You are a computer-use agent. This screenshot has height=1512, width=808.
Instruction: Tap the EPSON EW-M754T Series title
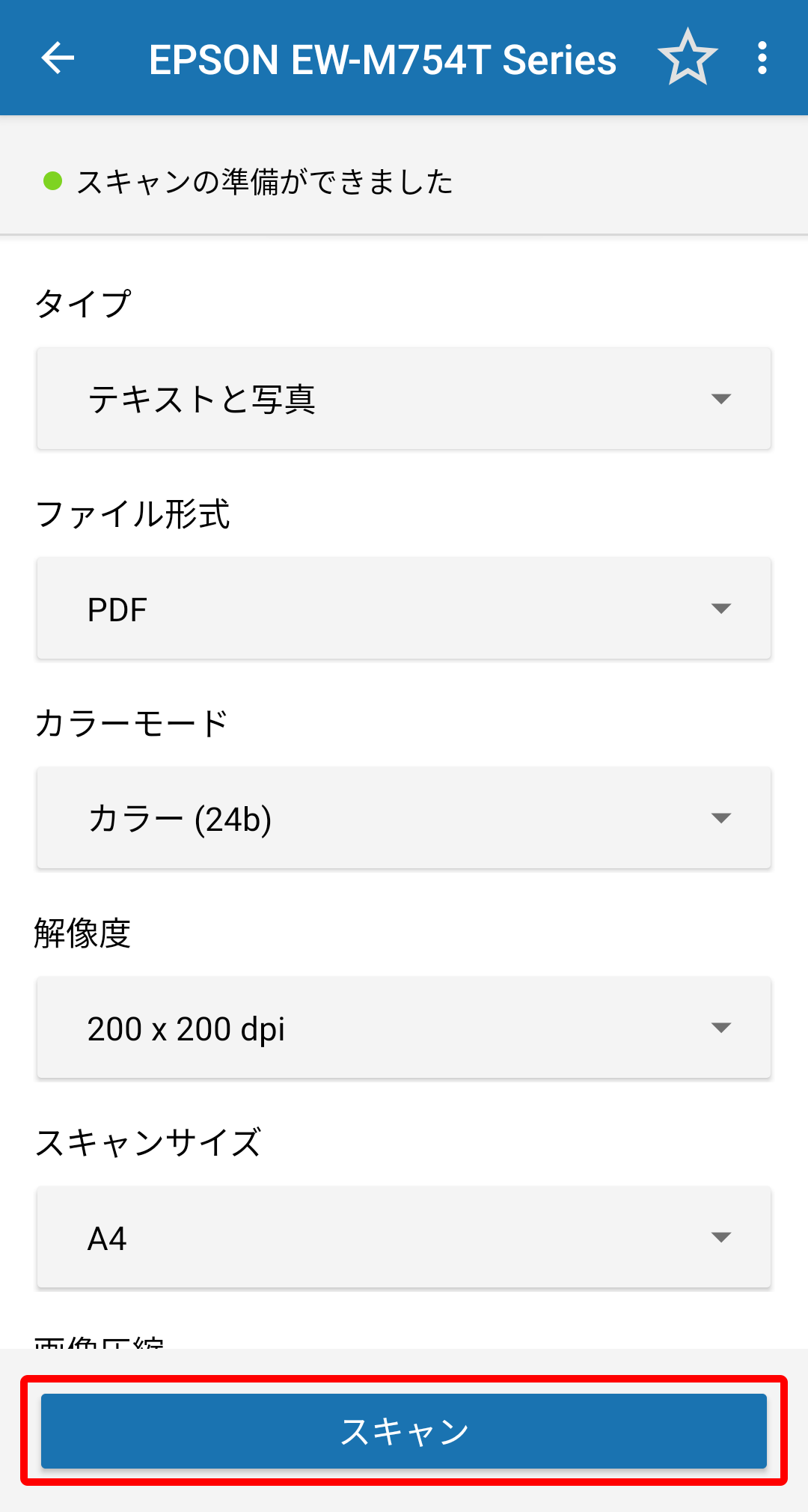click(x=382, y=60)
